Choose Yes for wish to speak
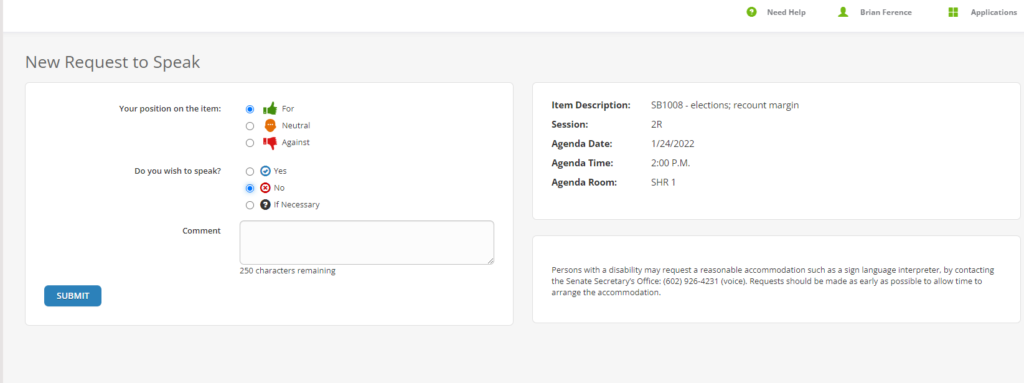1024x383 pixels. point(249,171)
